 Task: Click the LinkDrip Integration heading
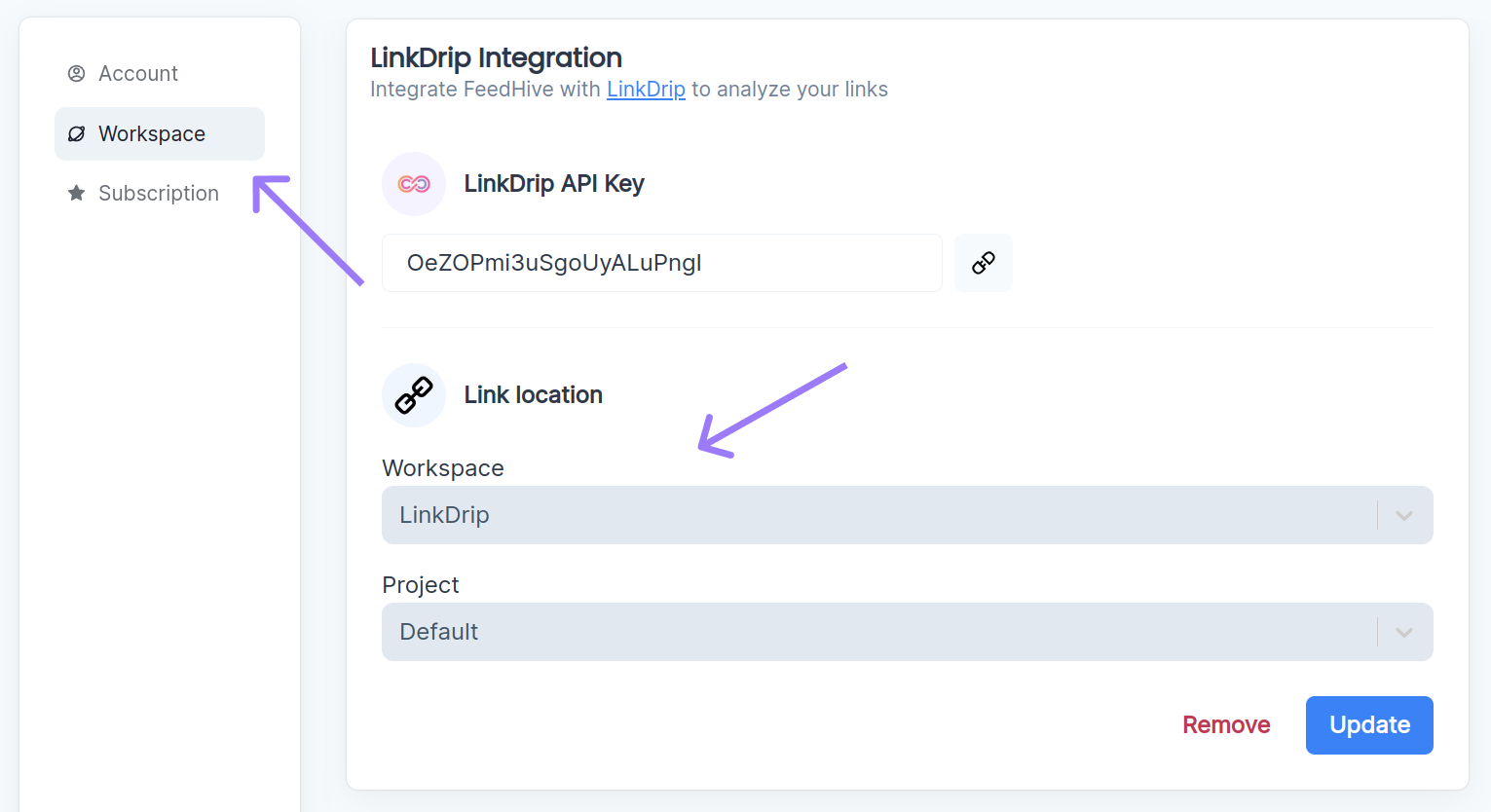[495, 57]
